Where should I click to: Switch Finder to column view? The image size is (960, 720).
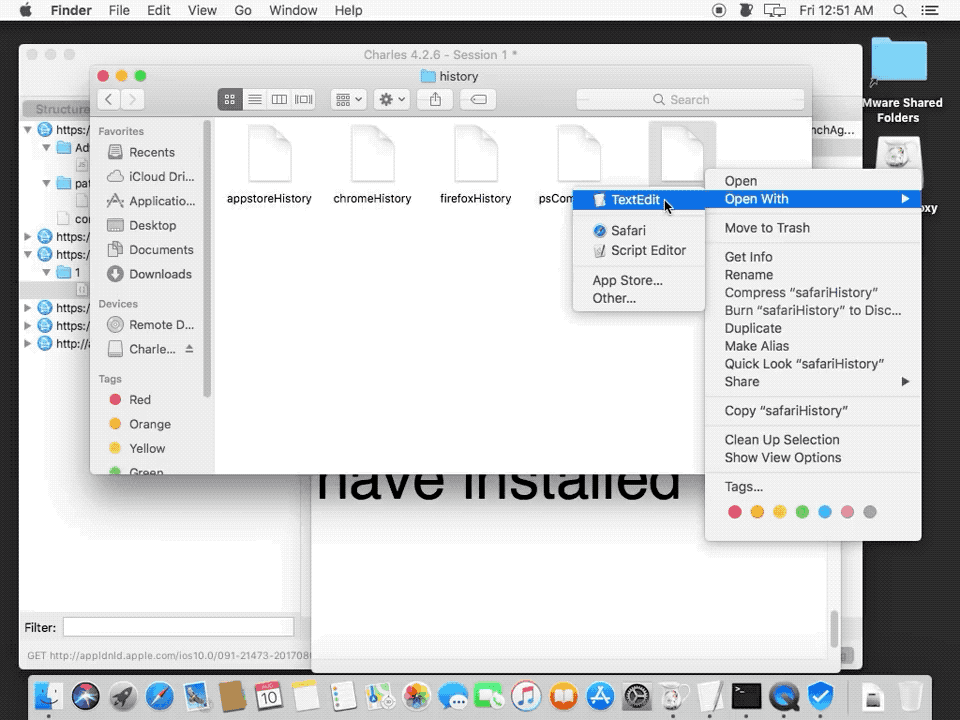tap(279, 99)
